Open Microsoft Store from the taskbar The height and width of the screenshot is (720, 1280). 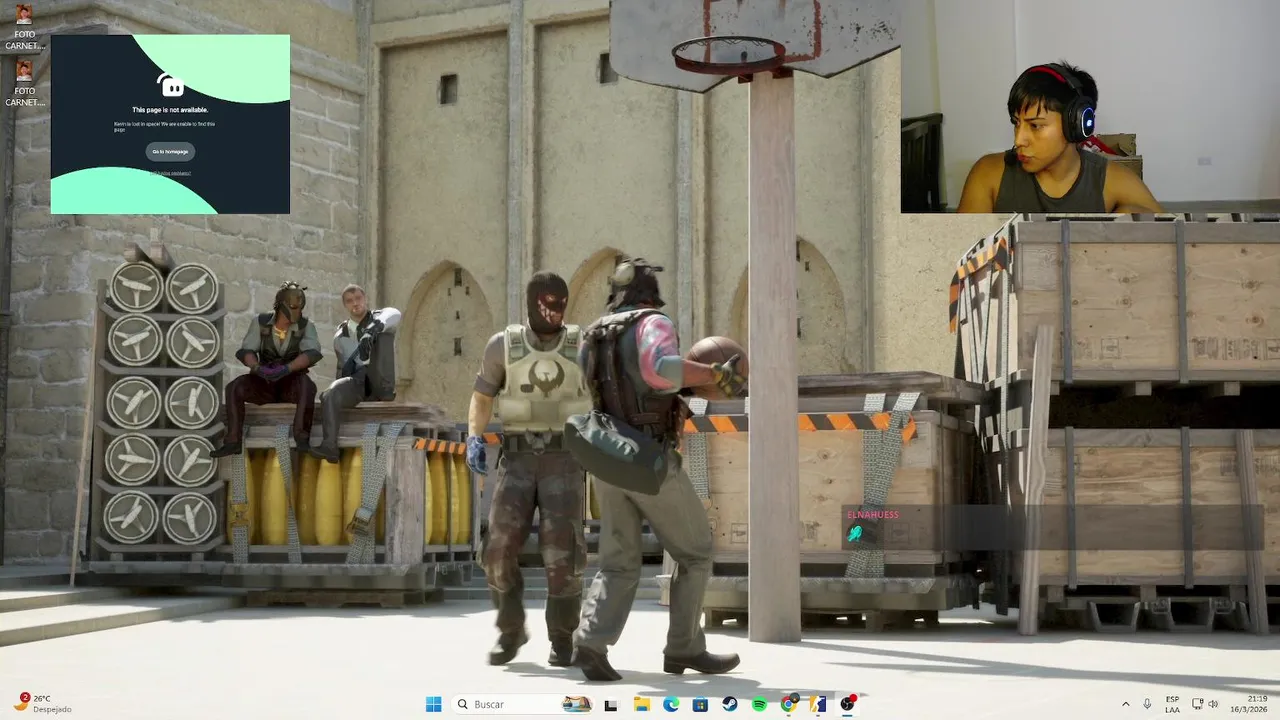700,704
